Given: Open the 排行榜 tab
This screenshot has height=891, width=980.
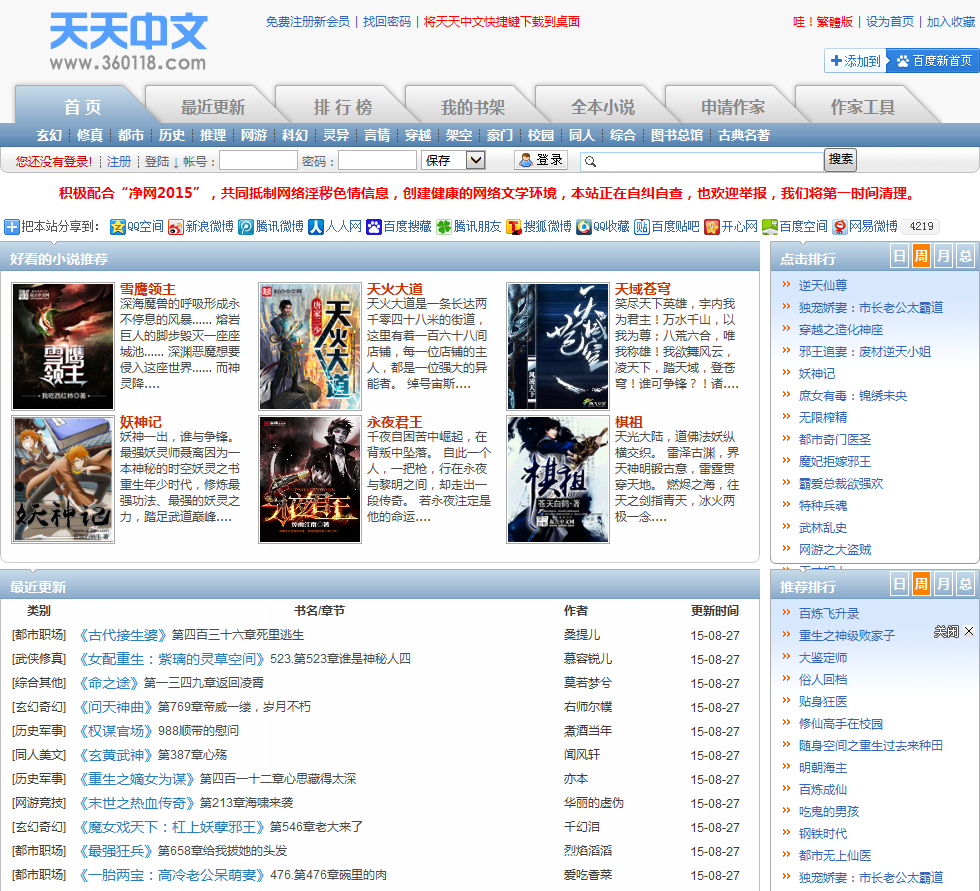Looking at the screenshot, I should click(x=342, y=107).
